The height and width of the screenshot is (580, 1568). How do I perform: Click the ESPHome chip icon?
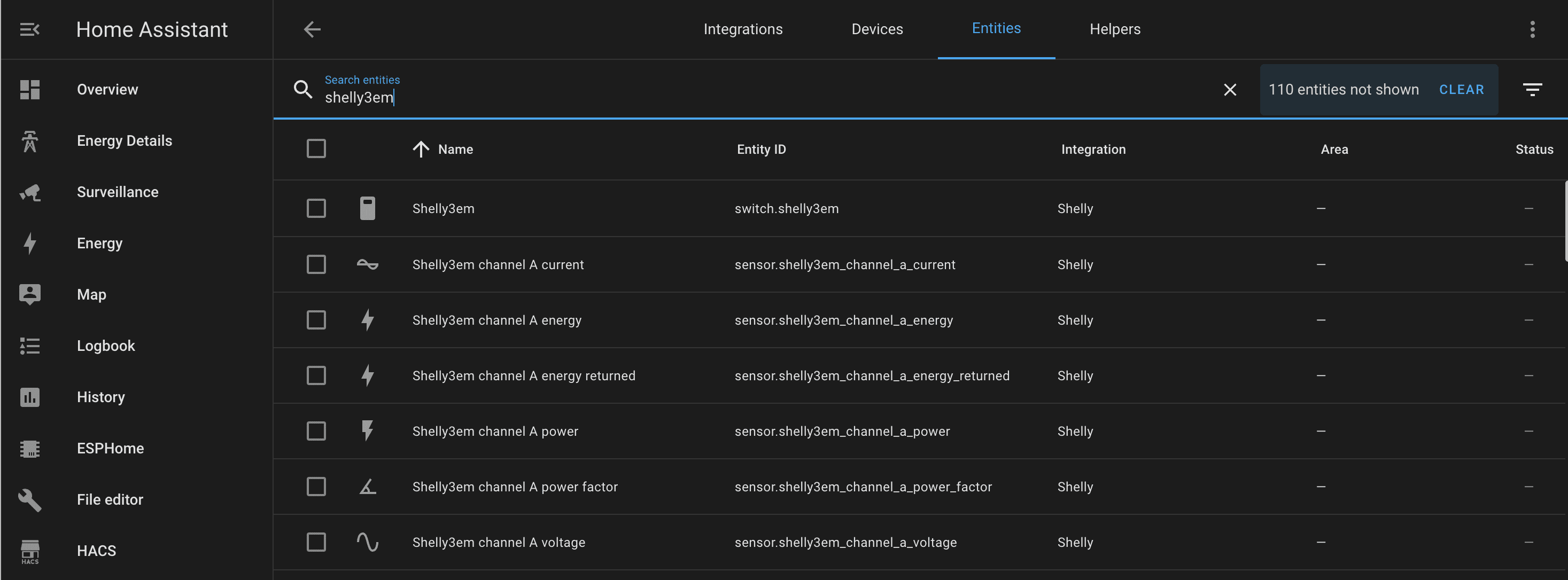(29, 449)
